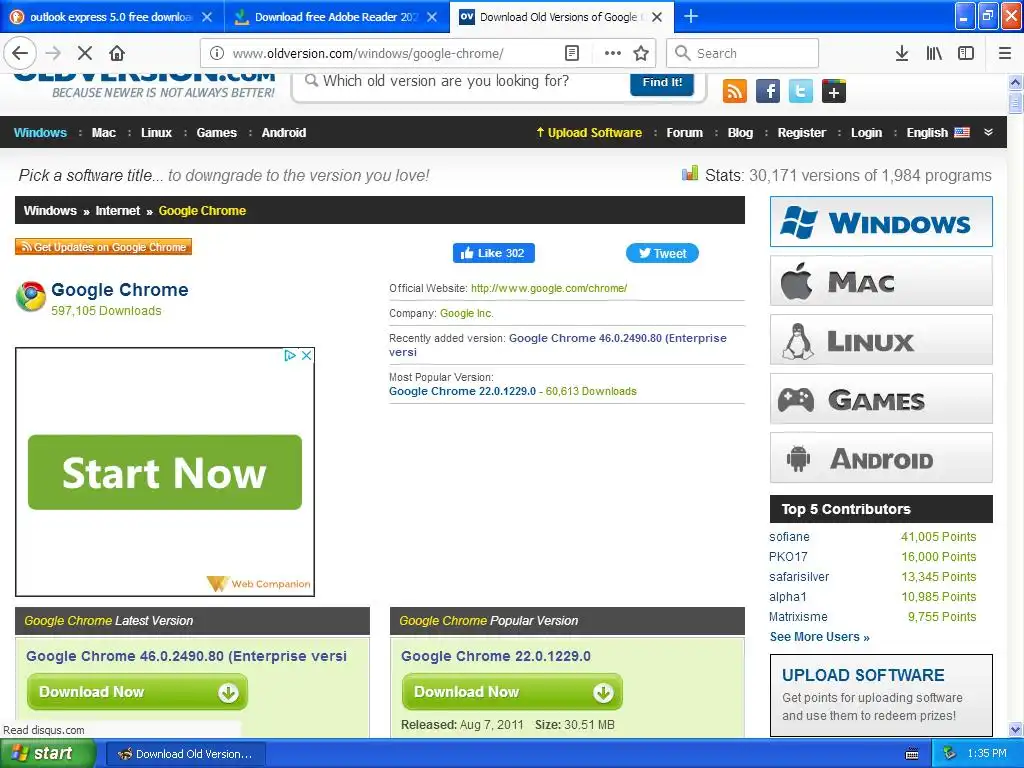This screenshot has height=768, width=1024.
Task: Open the English language selector
Action: click(x=938, y=133)
